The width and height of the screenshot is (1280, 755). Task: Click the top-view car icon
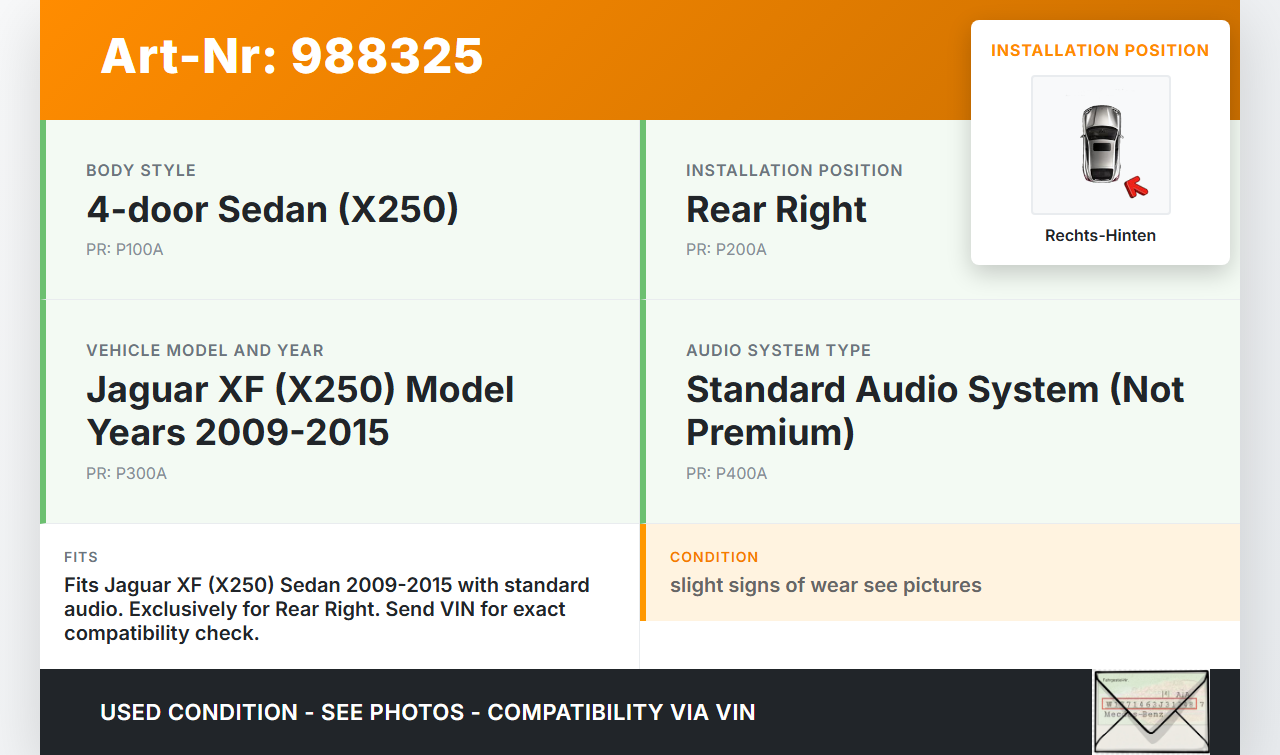click(x=1100, y=143)
